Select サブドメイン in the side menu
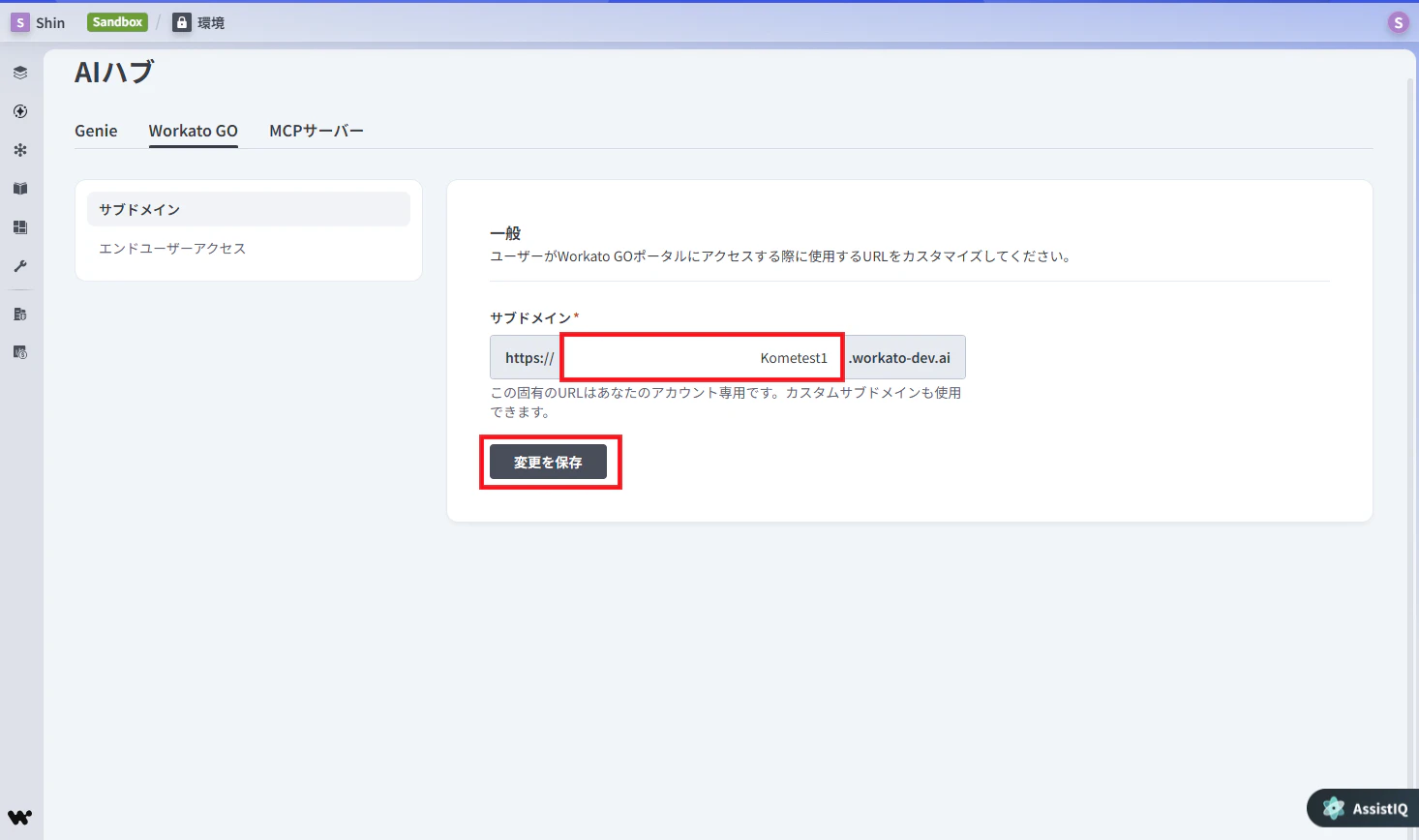Viewport: 1419px width, 840px height. click(249, 209)
